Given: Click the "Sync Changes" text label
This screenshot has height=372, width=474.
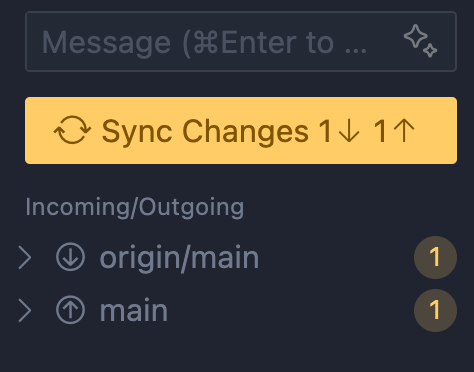Looking at the screenshot, I should coord(205,132).
